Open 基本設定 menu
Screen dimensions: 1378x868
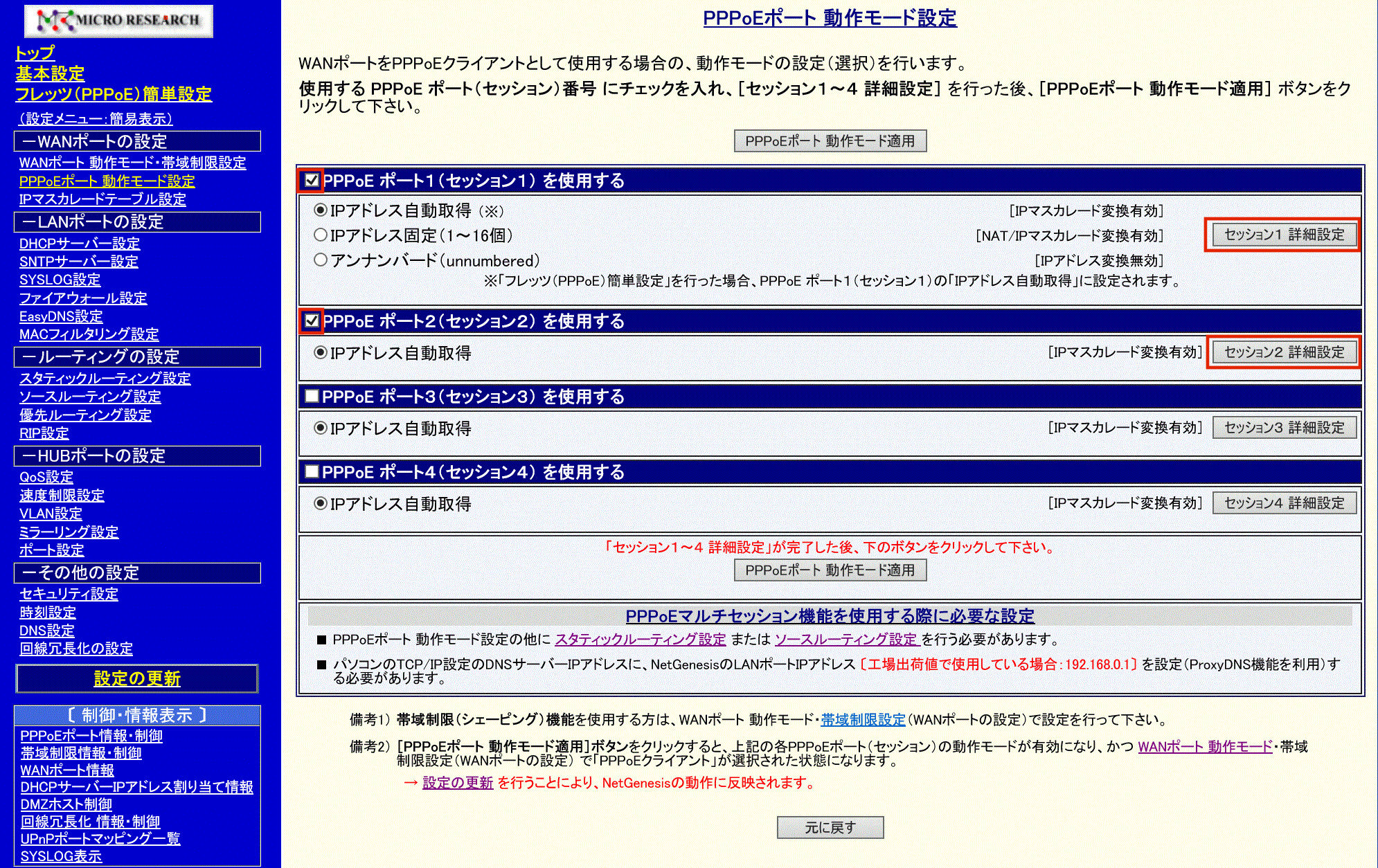[50, 73]
